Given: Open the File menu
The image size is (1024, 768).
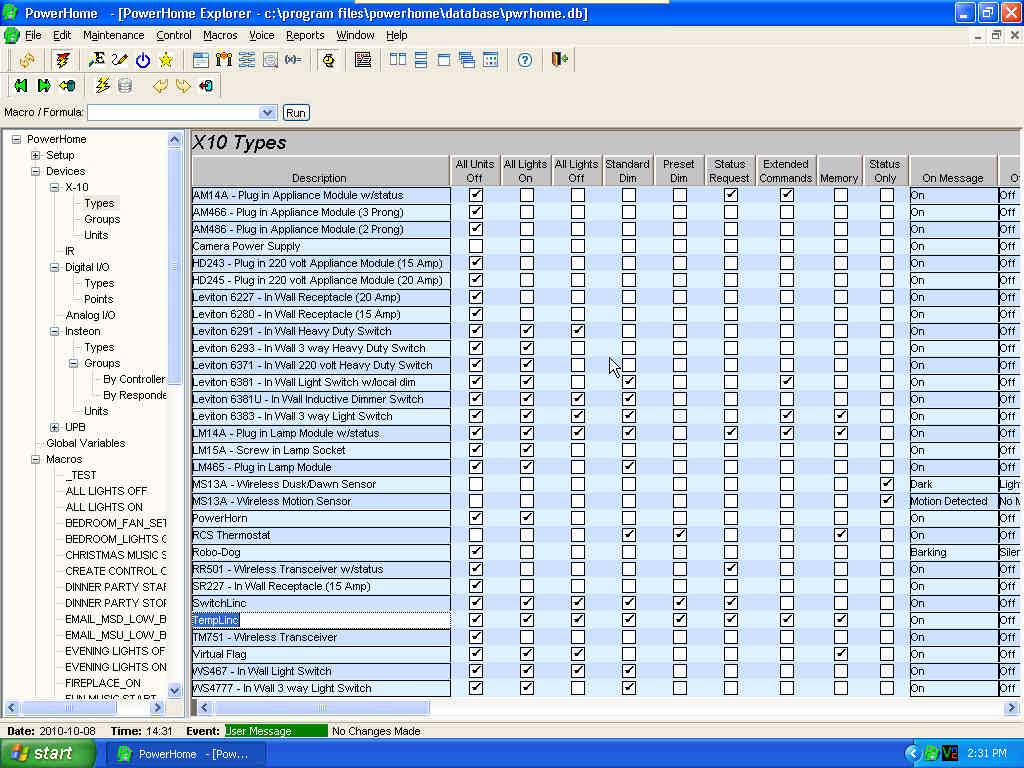Looking at the screenshot, I should tap(33, 35).
